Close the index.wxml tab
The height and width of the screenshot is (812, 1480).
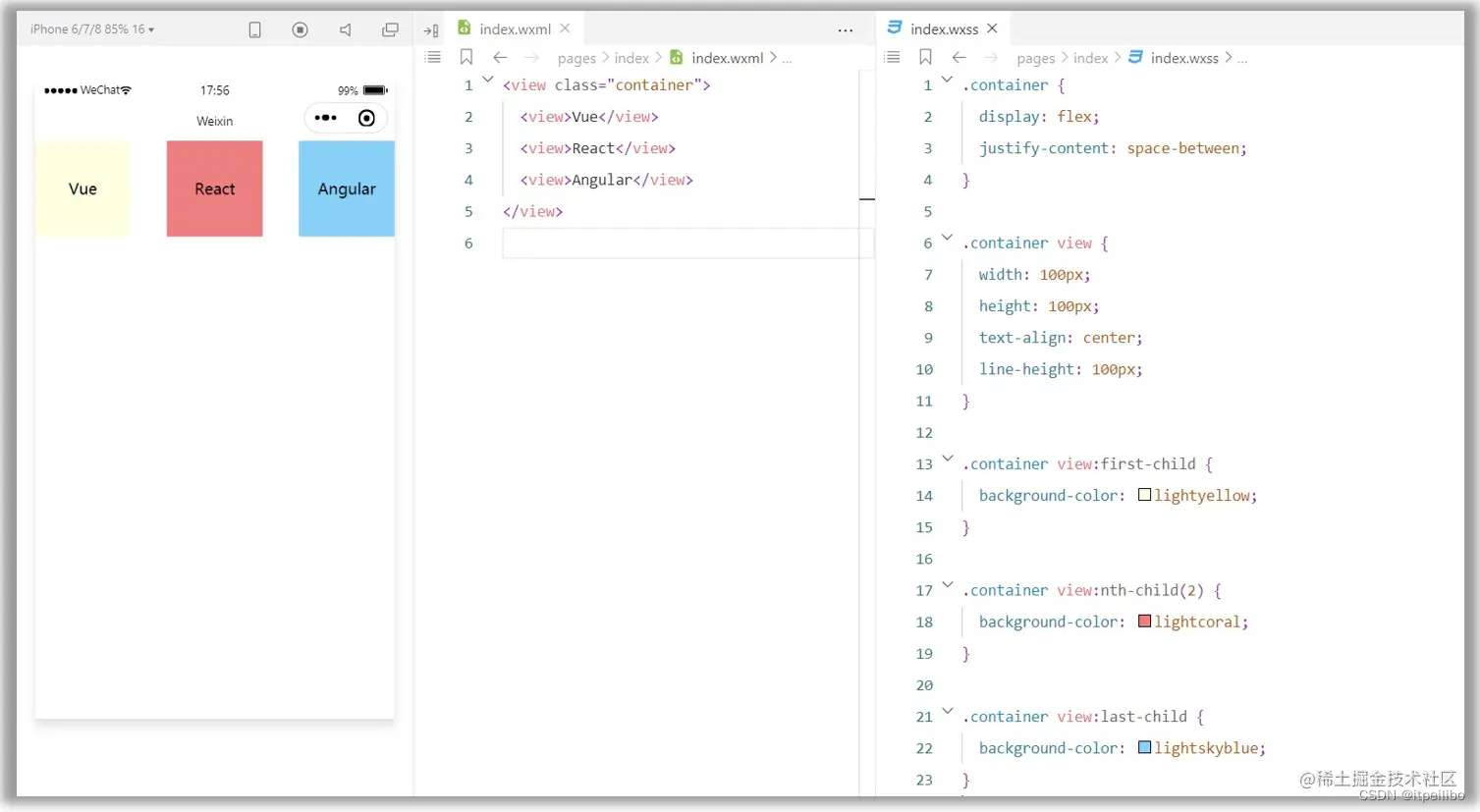point(565,28)
